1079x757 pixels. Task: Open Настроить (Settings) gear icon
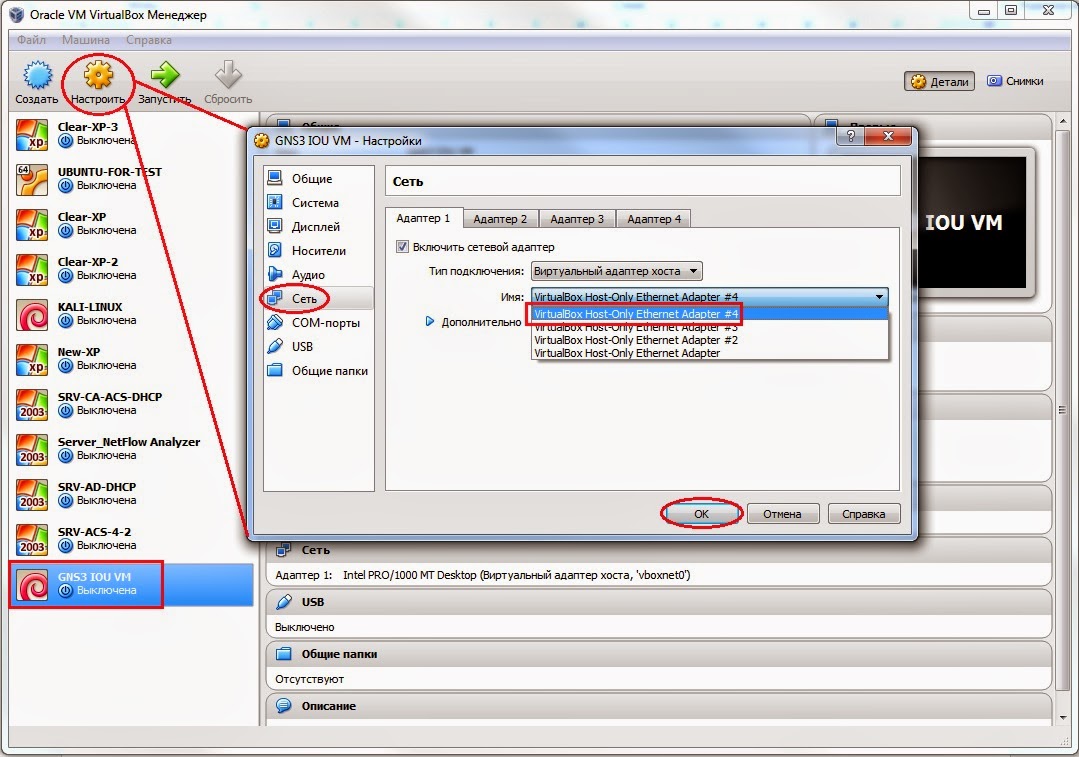tap(98, 75)
